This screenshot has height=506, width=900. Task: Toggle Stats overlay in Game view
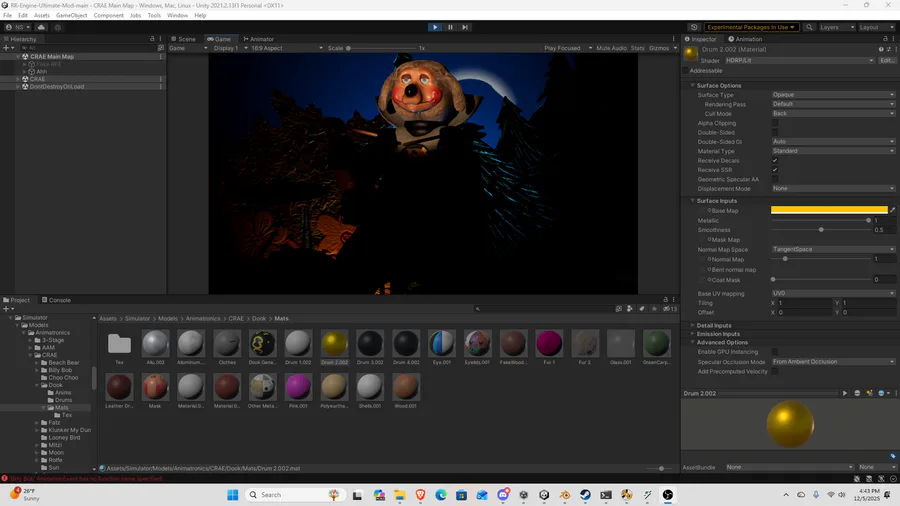pos(638,48)
